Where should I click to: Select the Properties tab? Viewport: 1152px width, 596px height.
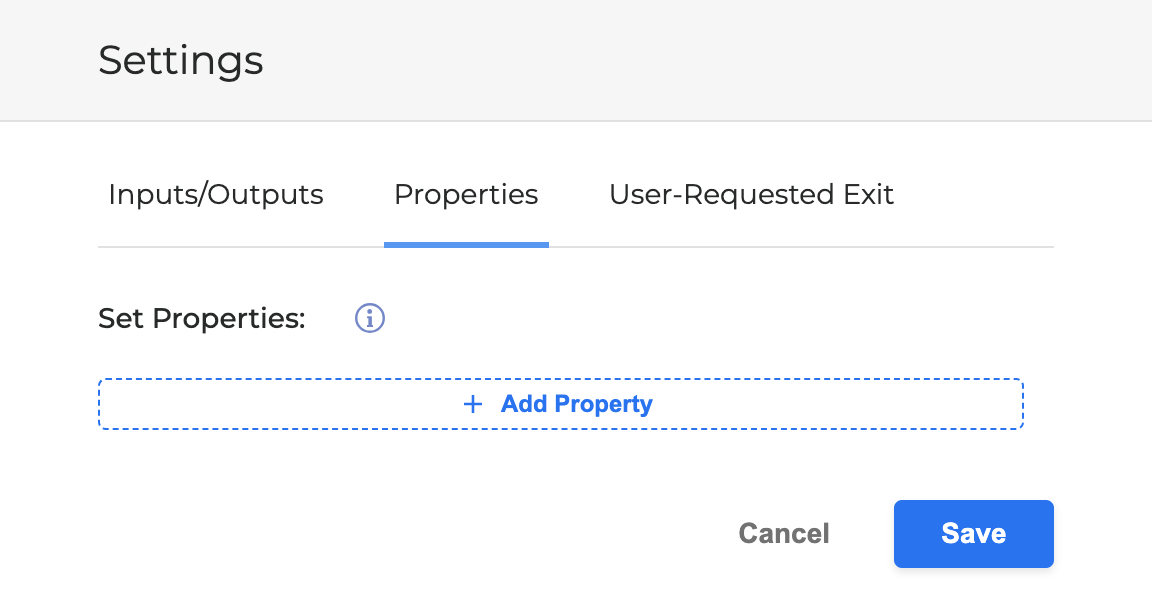pos(466,194)
